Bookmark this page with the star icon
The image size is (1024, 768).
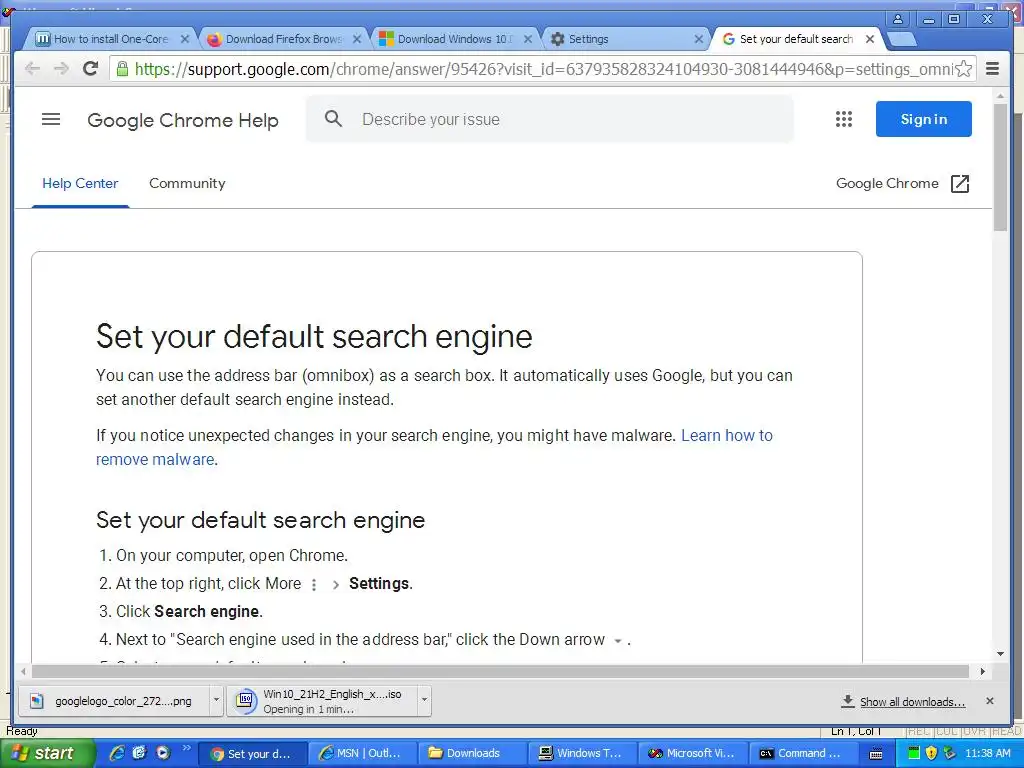964,69
